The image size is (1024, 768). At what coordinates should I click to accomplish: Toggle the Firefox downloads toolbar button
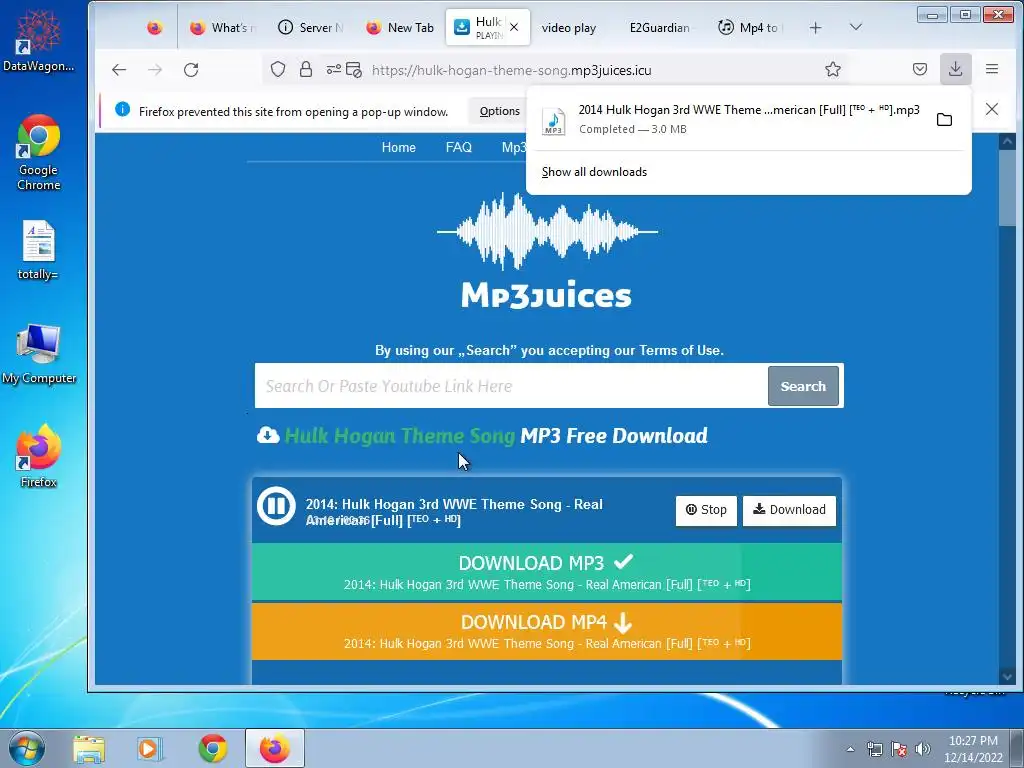tap(955, 69)
